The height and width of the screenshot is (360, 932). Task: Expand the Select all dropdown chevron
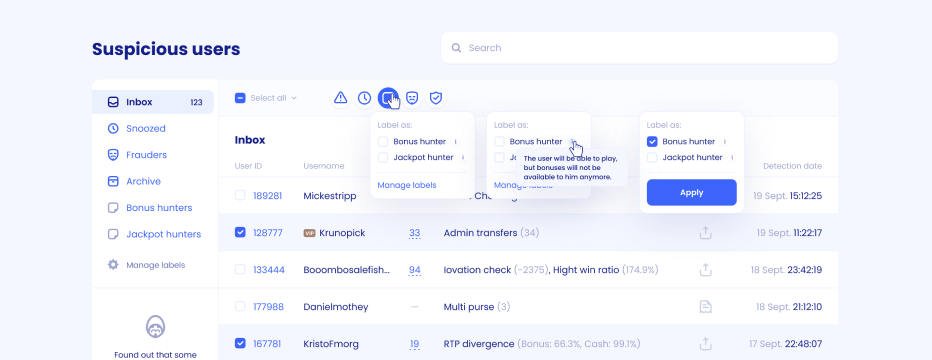294,98
